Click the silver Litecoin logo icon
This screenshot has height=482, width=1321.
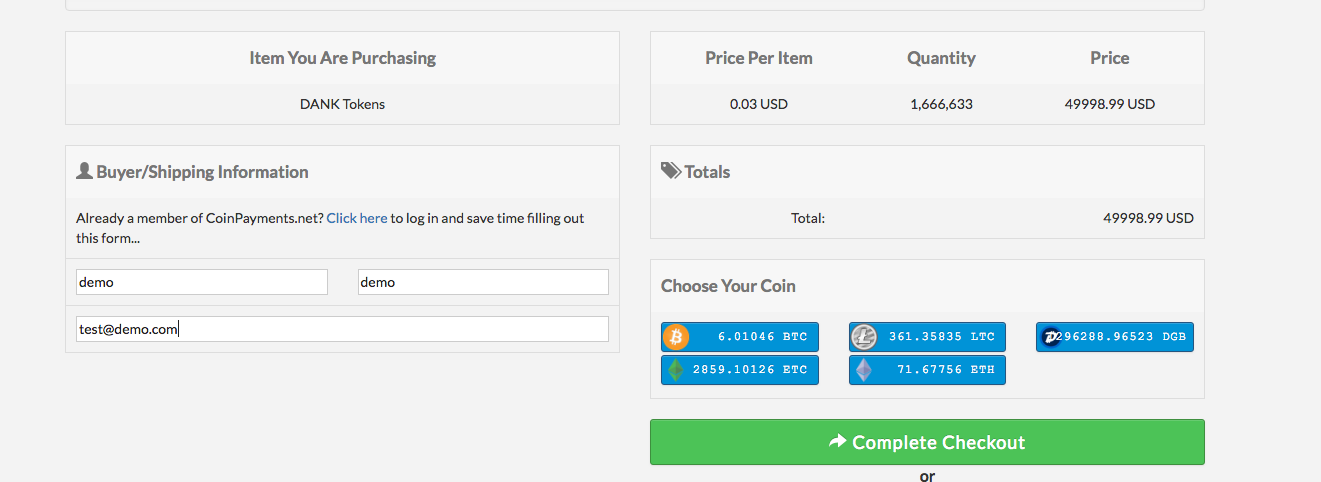coord(863,337)
